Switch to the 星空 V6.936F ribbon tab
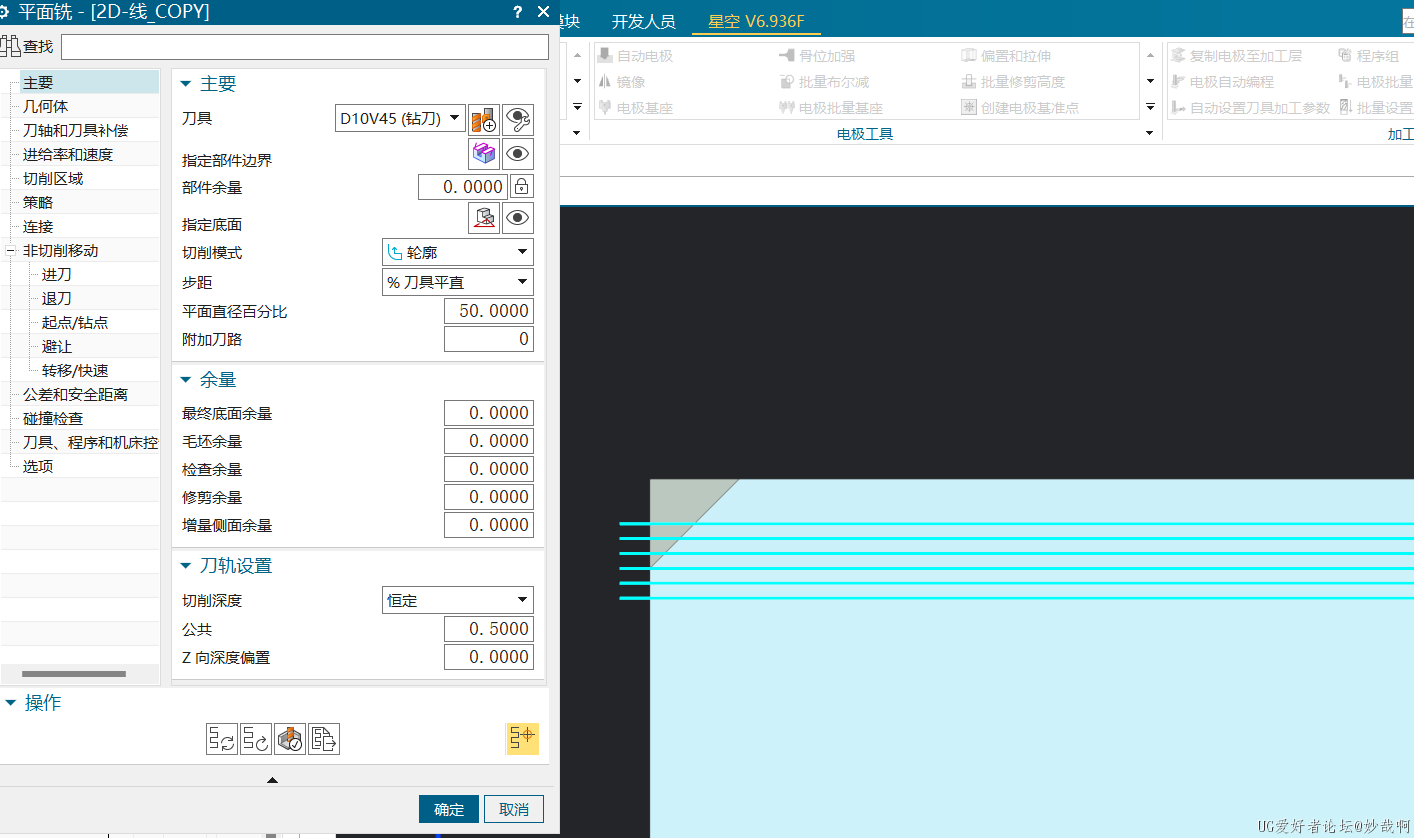This screenshot has width=1414, height=838. tap(756, 21)
